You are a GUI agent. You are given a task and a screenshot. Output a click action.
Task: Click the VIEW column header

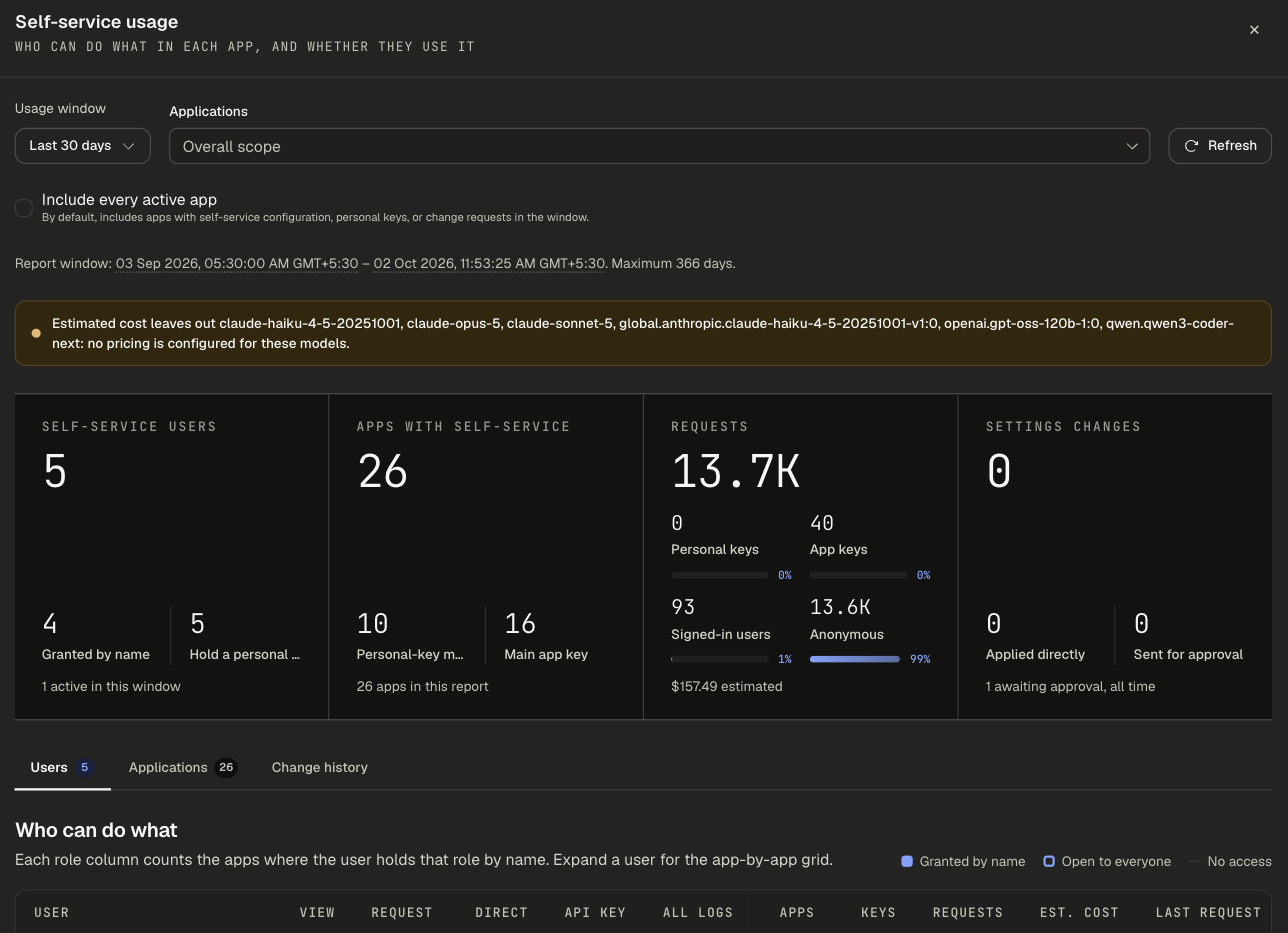coord(317,913)
